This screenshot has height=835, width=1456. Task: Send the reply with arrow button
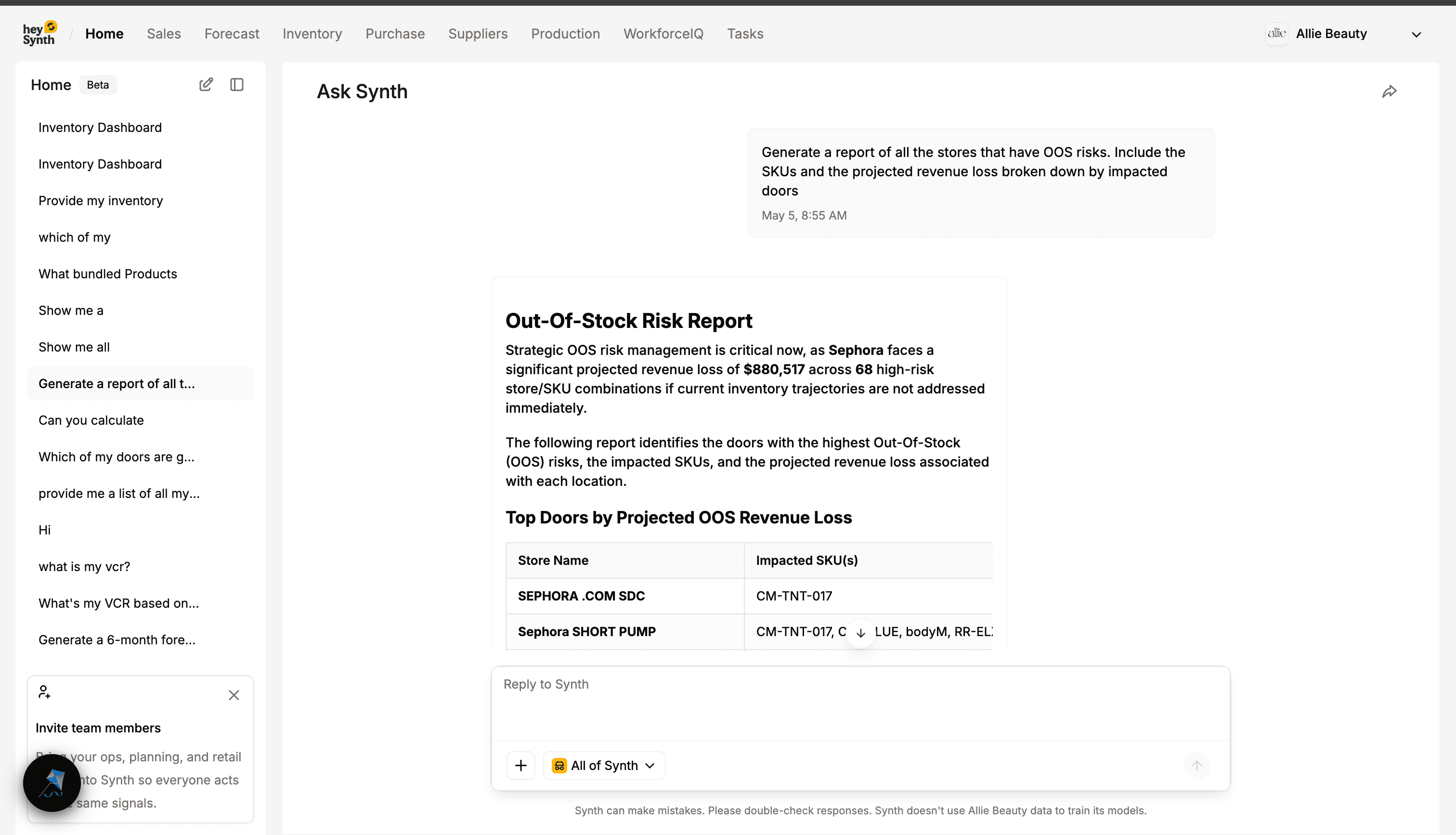point(1196,765)
